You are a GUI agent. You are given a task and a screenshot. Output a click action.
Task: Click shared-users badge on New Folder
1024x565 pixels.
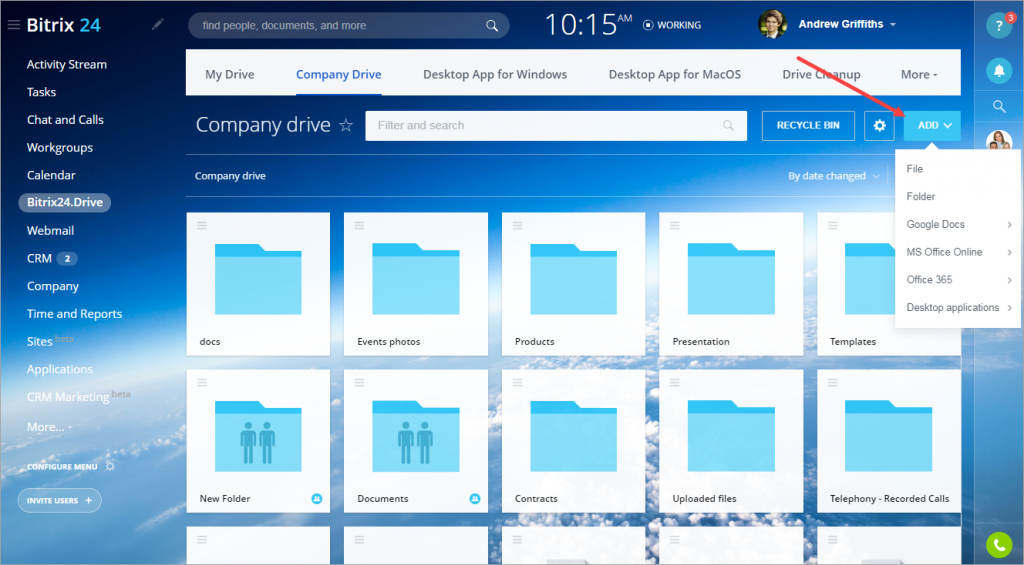[x=317, y=498]
